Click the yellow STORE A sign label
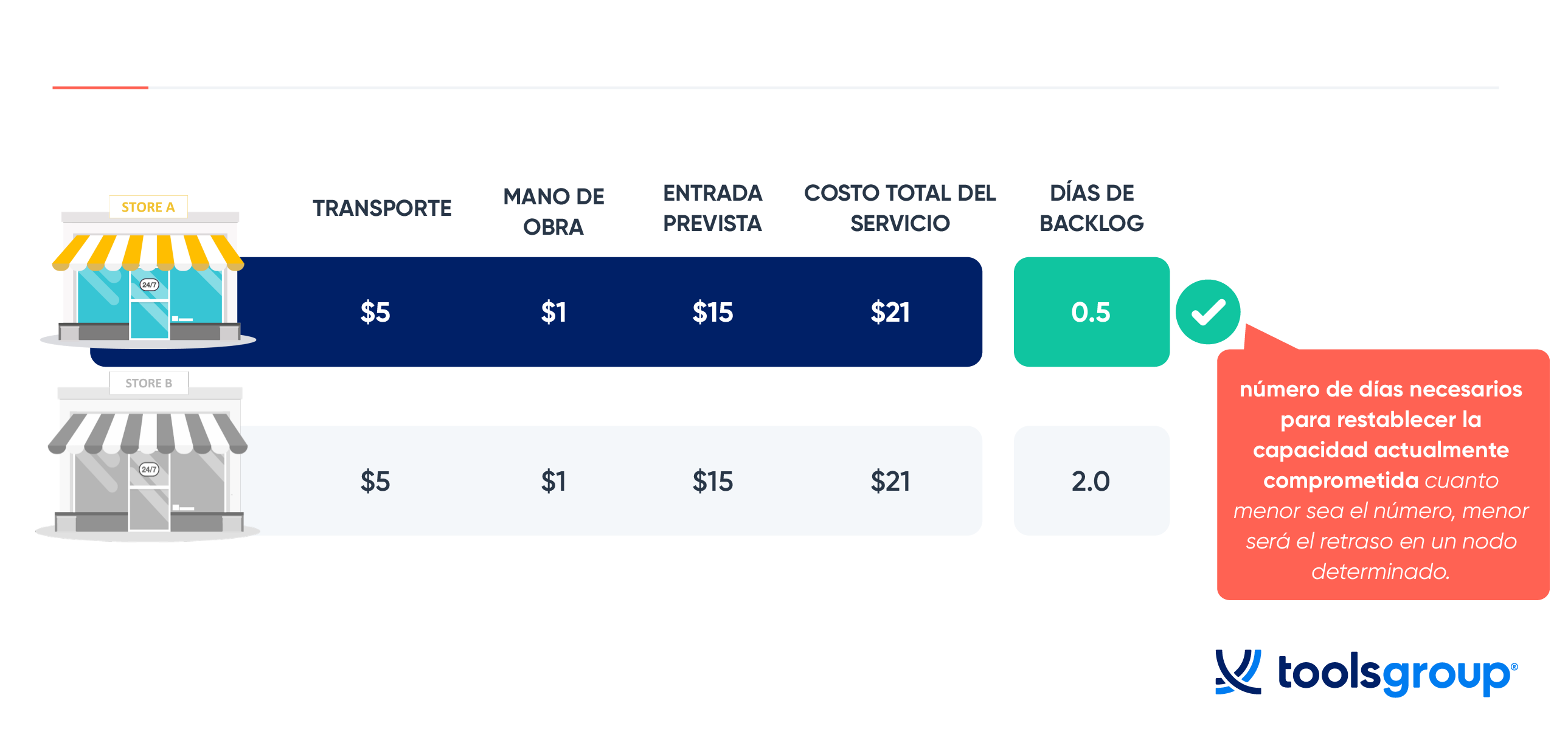This screenshot has height=737, width=1568. (x=148, y=207)
